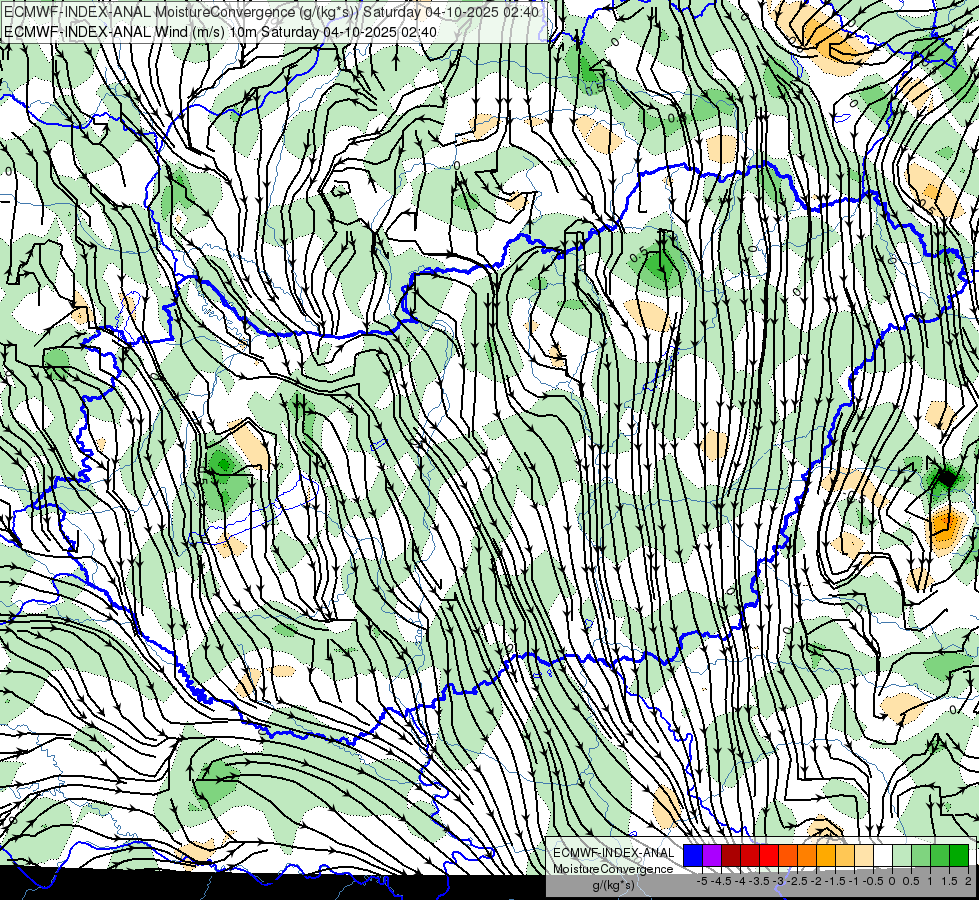979x900 pixels.
Task: Click the amber legend swatch for -2 to -1.5
Action: pyautogui.click(x=825, y=855)
